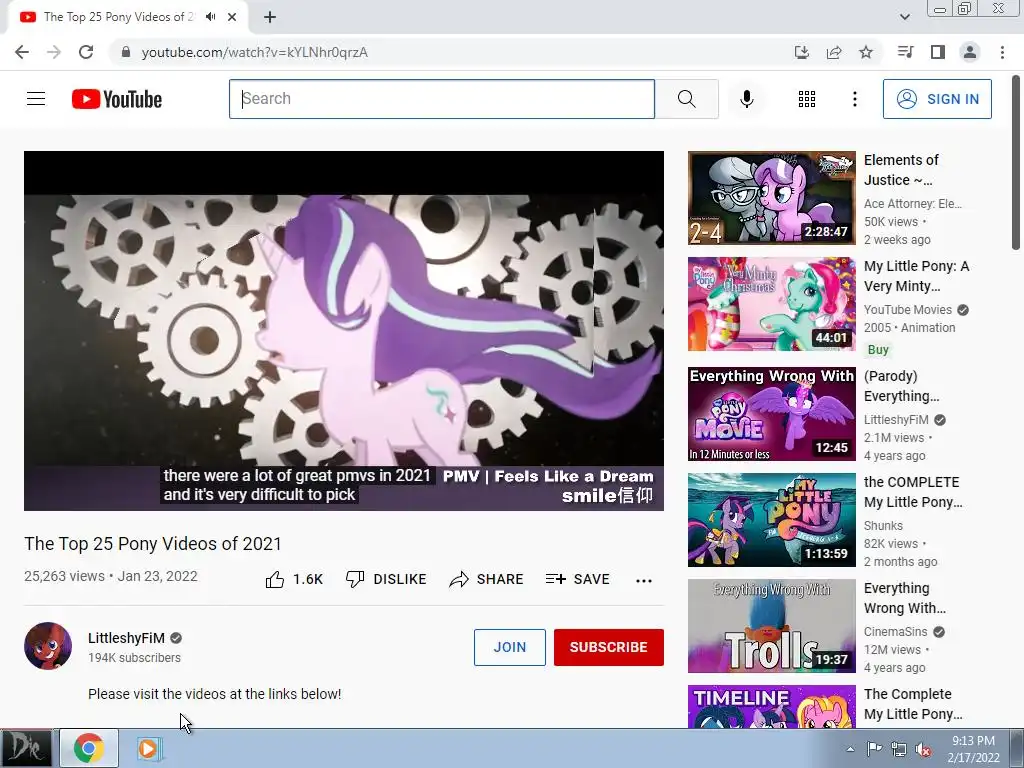Bookmark this page with star icon
The width and height of the screenshot is (1024, 768).
click(x=866, y=52)
